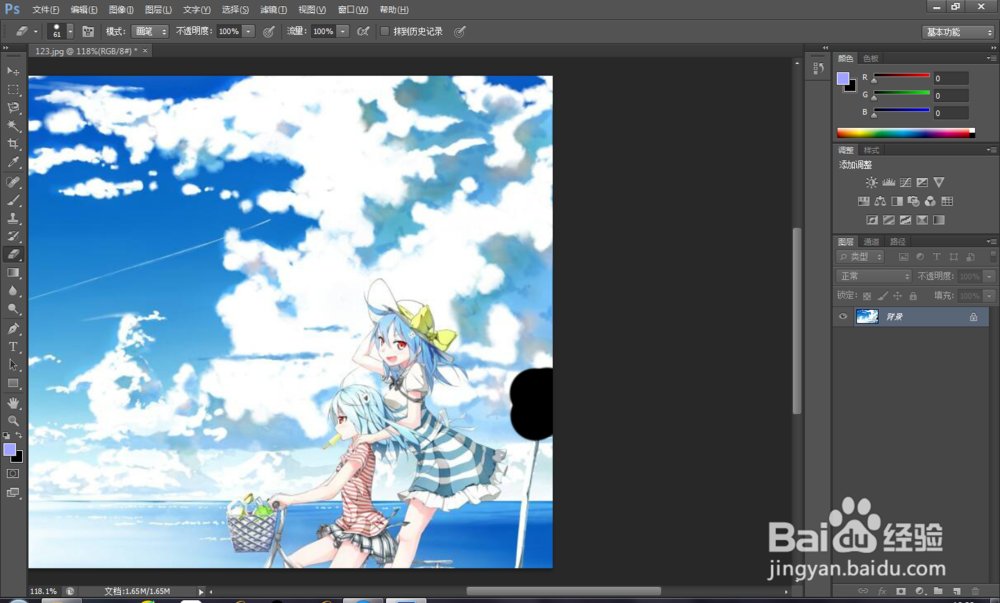The width and height of the screenshot is (1000, 603).
Task: Select the Magic Wand tool
Action: pos(13,126)
